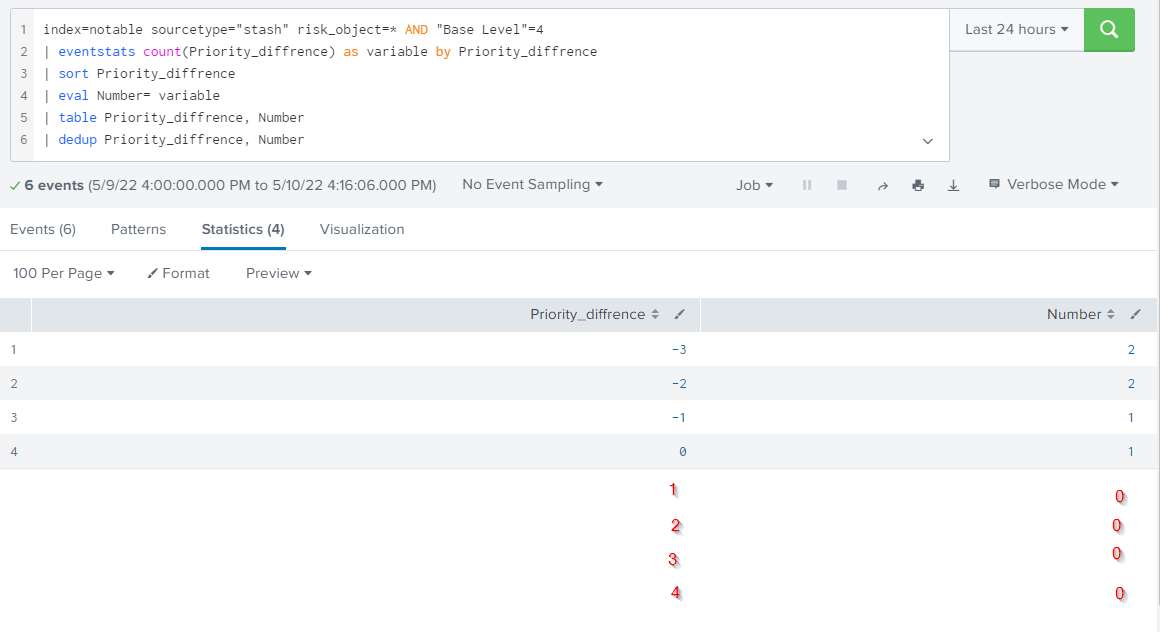Open the Patterns tab
1160x632 pixels.
[138, 229]
